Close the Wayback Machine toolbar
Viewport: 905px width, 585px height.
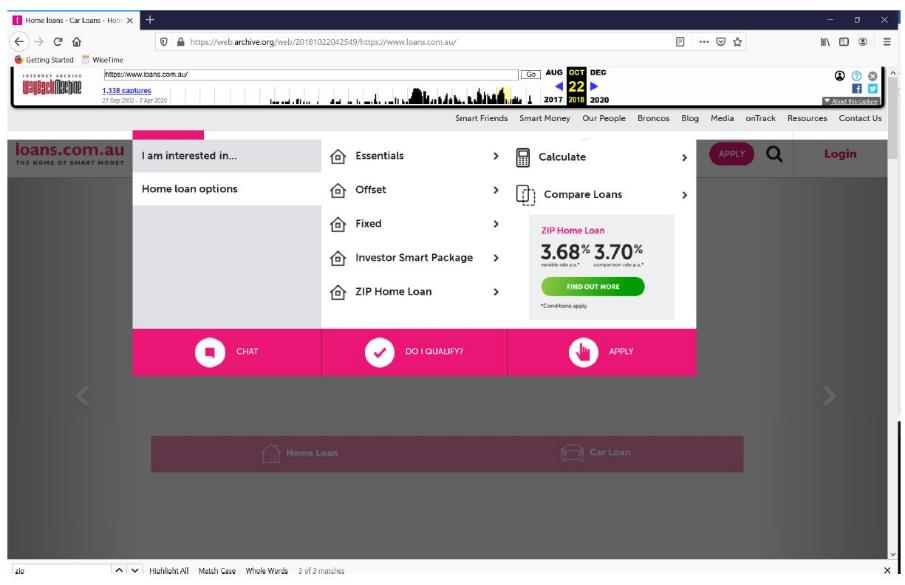pos(873,76)
